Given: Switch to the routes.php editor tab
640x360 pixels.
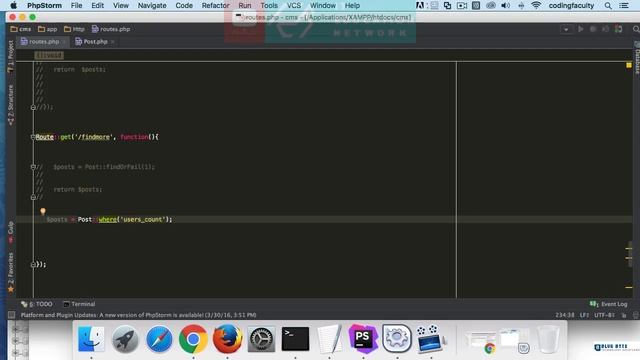Looking at the screenshot, I should pos(43,42).
